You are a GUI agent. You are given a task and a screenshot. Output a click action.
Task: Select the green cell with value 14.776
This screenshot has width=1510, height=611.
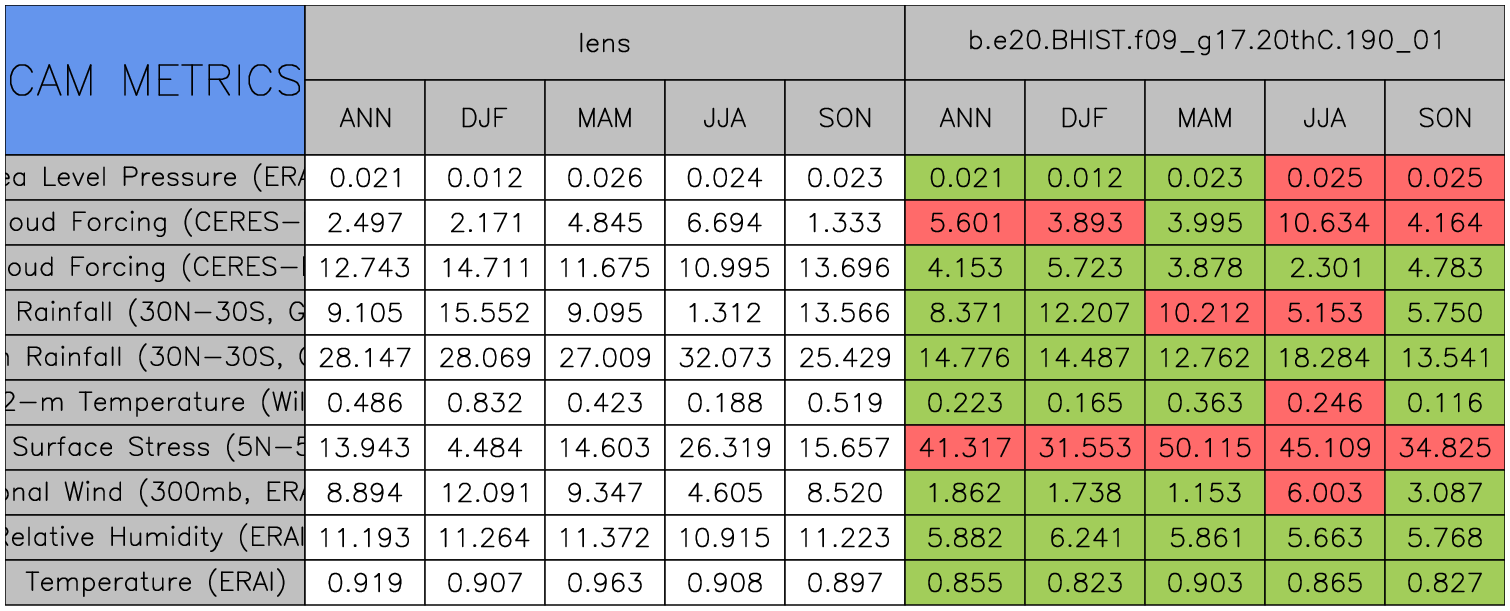(965, 357)
